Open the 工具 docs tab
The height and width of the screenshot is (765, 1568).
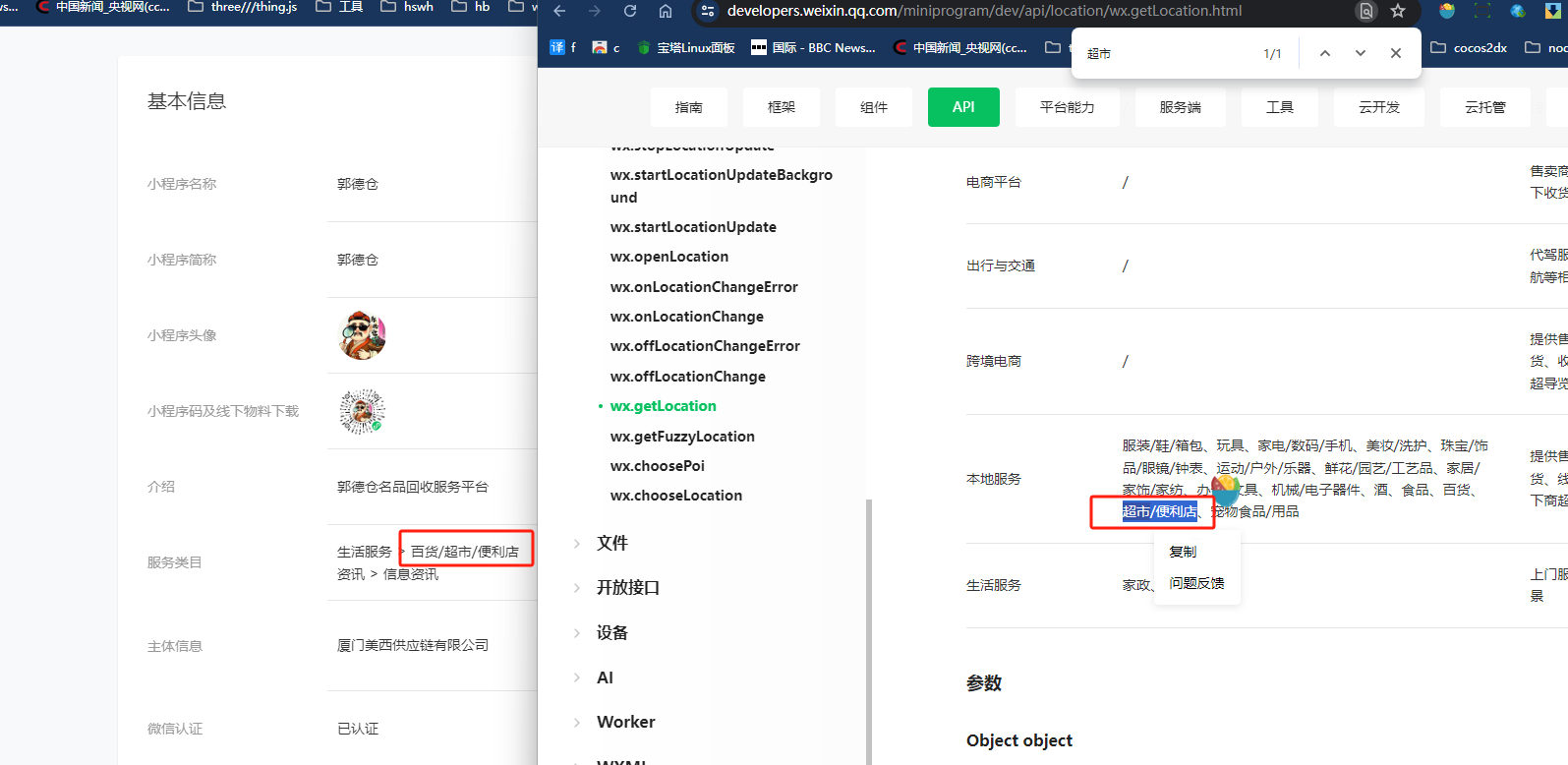pyautogui.click(x=1280, y=107)
